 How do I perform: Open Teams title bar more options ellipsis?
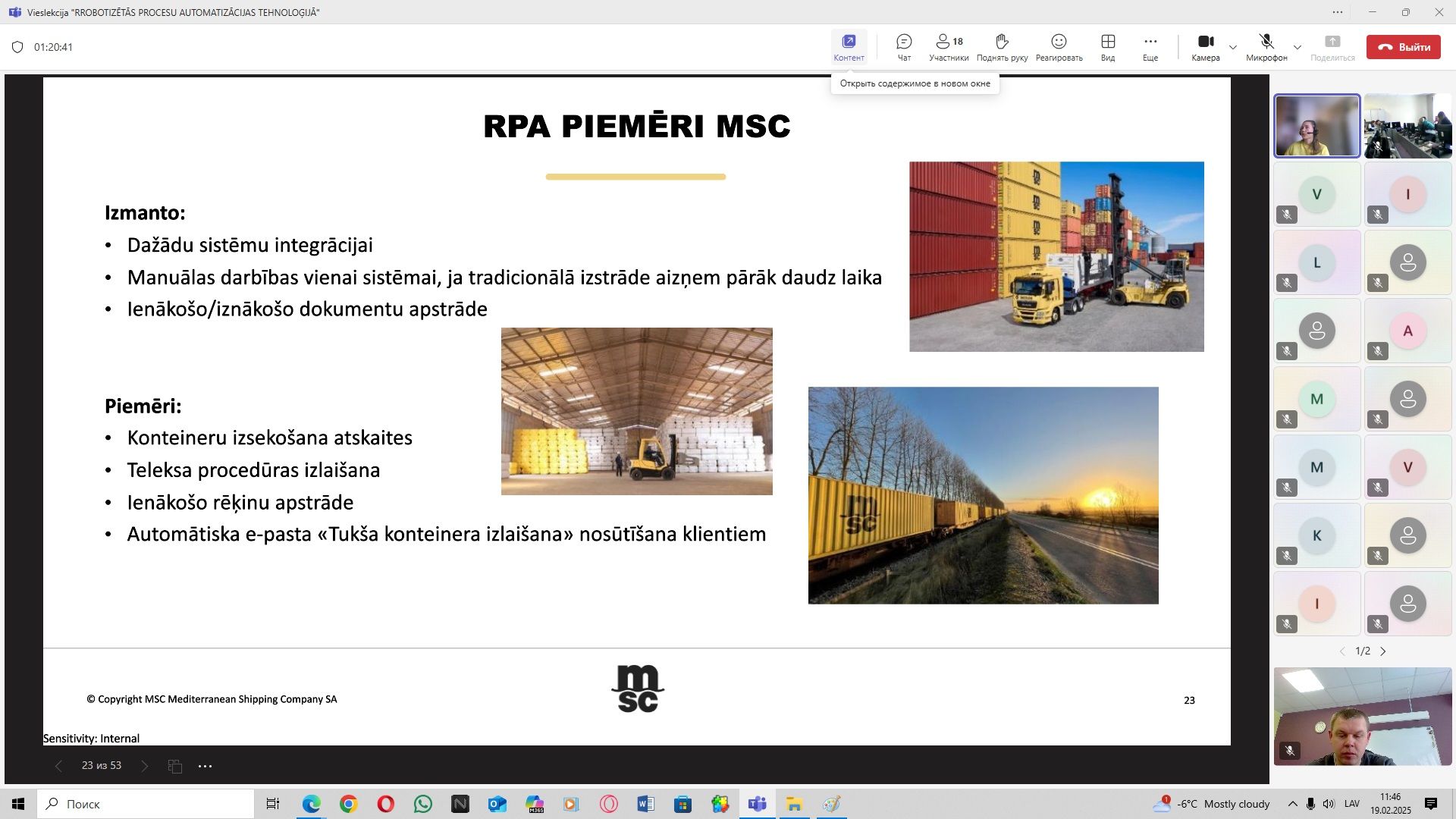pyautogui.click(x=1338, y=12)
